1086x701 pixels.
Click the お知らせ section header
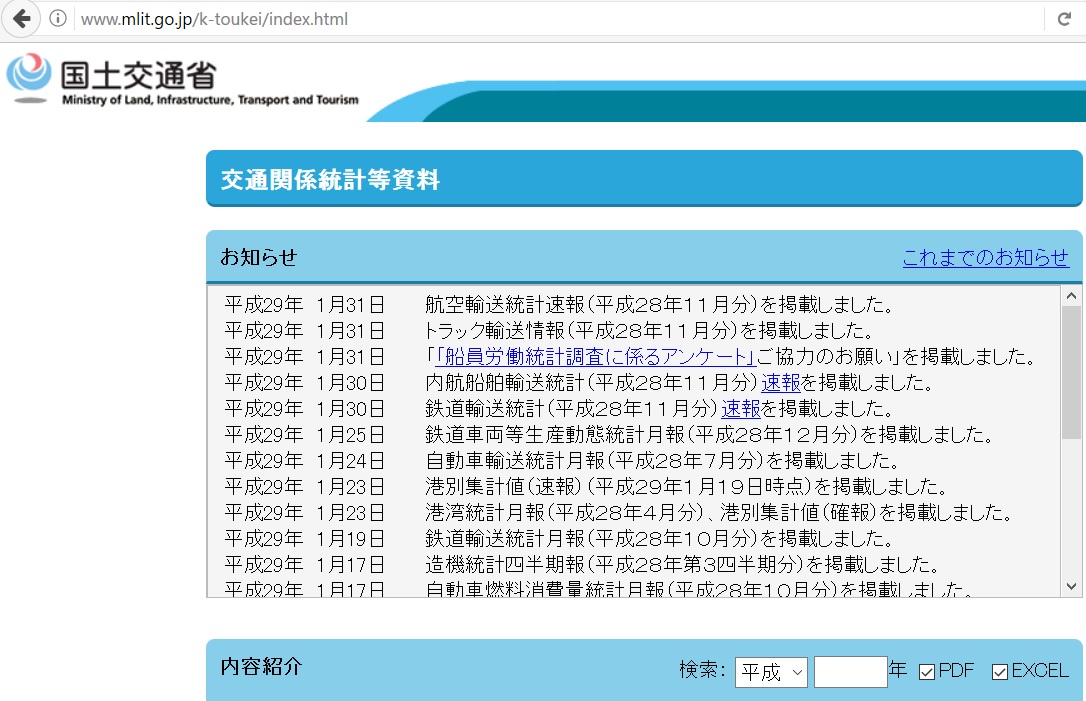(x=259, y=257)
